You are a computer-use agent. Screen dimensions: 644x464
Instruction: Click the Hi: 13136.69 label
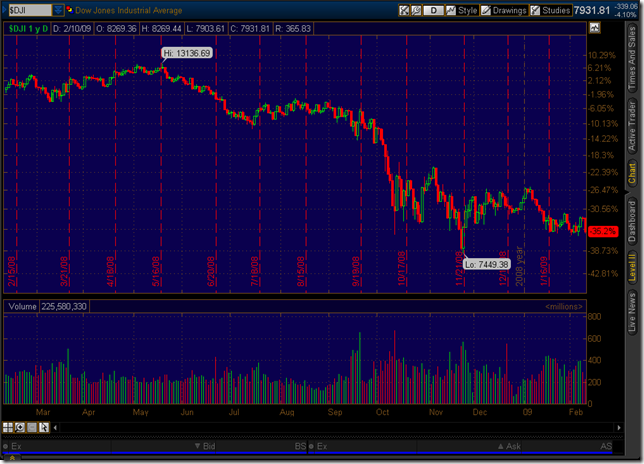pyautogui.click(x=187, y=53)
